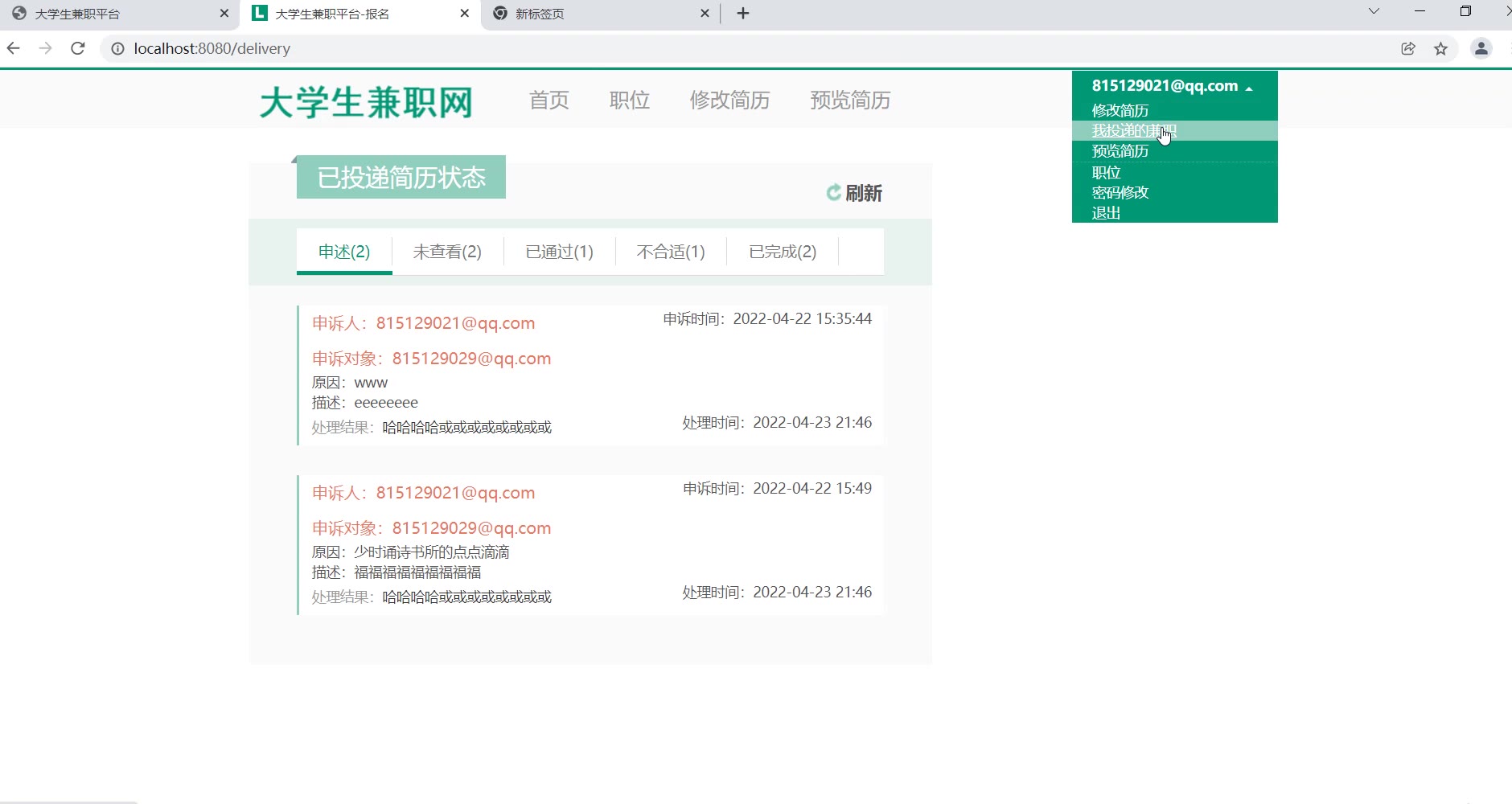Bookmark this page with the star icon

point(1440,48)
